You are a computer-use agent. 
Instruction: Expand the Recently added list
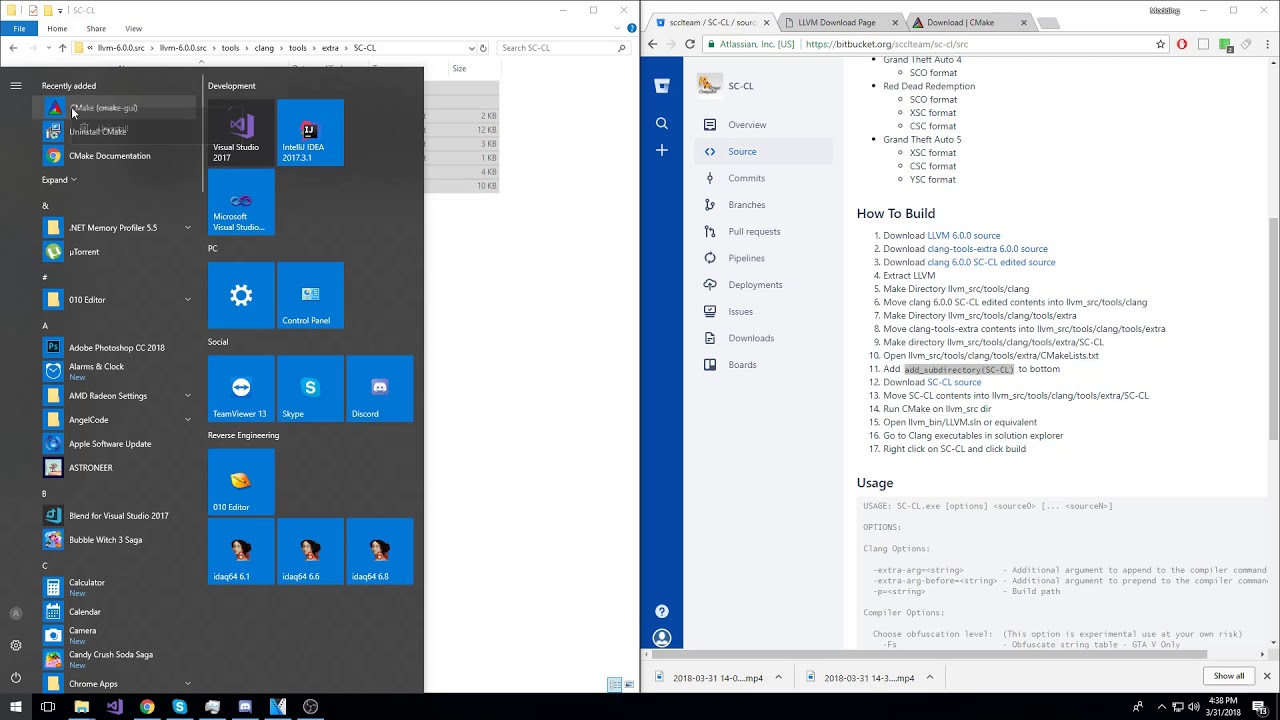(59, 180)
